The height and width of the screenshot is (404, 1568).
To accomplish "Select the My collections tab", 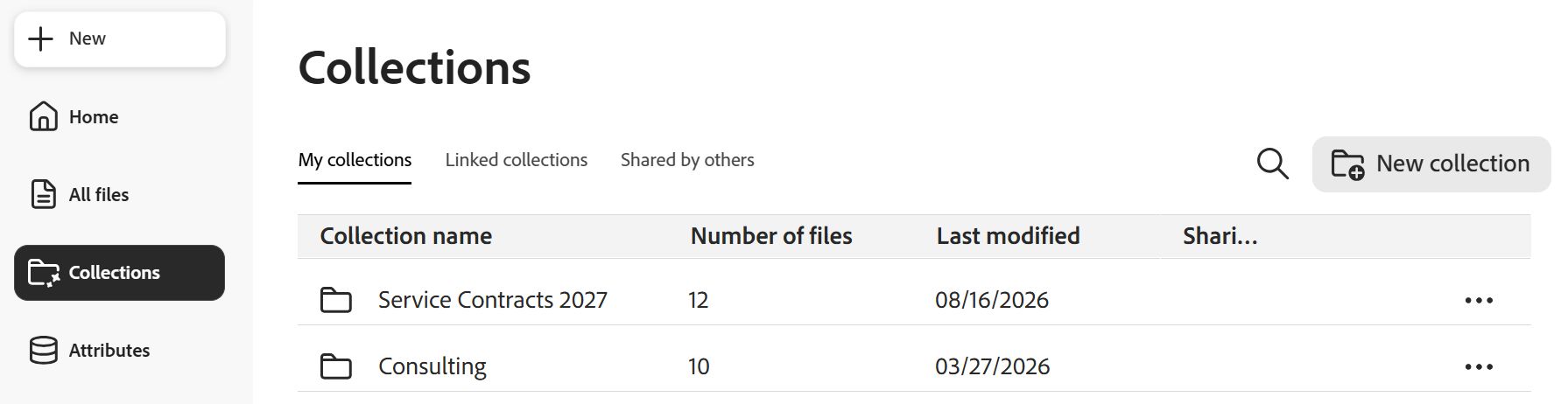I will (355, 160).
